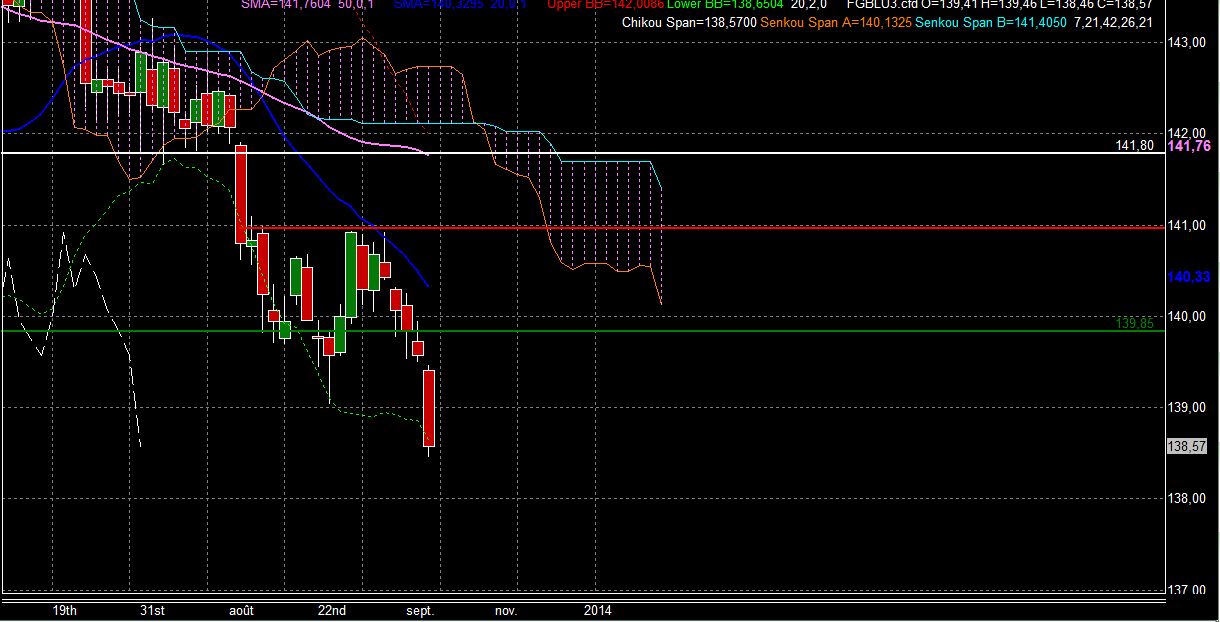This screenshot has width=1220, height=622.
Task: Click the 143,00 price axis value
Action: point(1189,43)
